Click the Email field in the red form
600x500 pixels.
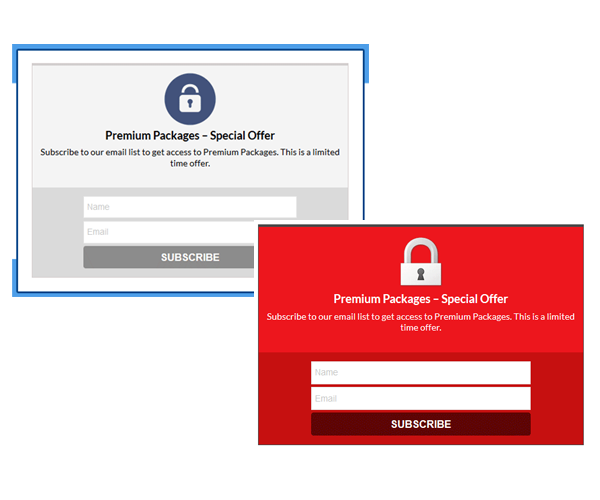pyautogui.click(x=421, y=398)
